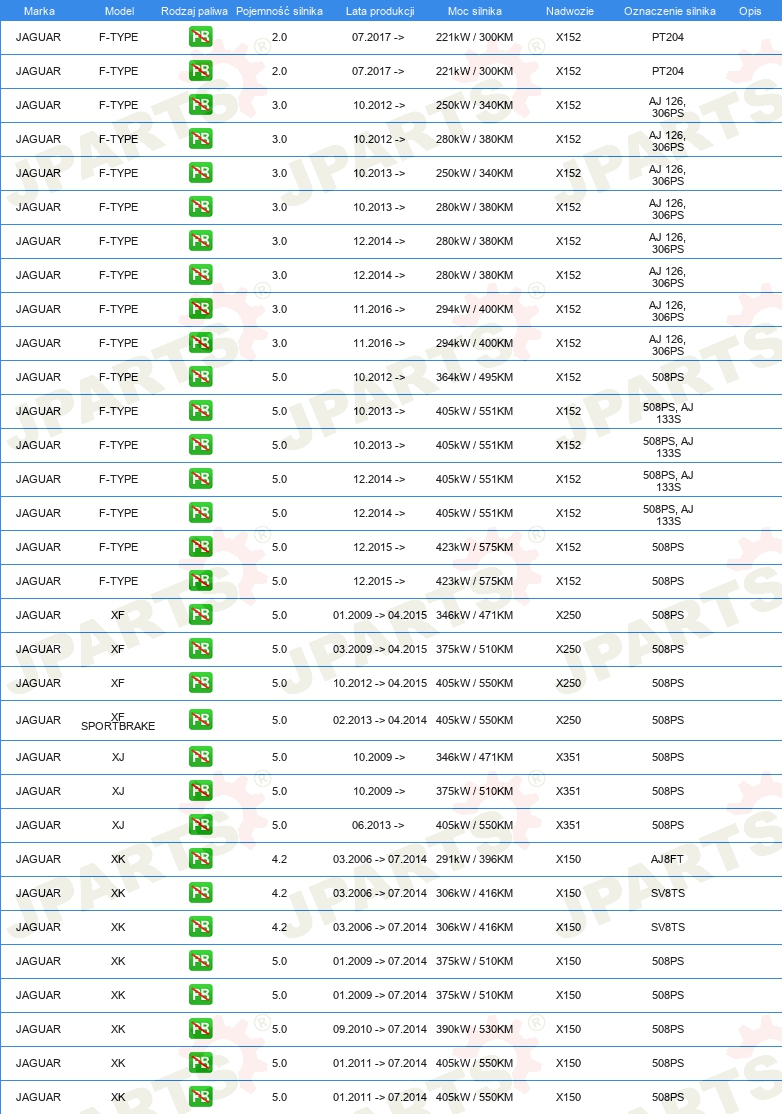The image size is (782, 1114).
Task: Select the 02.2013 -> 04.2014 production years
Action: [x=380, y=720]
